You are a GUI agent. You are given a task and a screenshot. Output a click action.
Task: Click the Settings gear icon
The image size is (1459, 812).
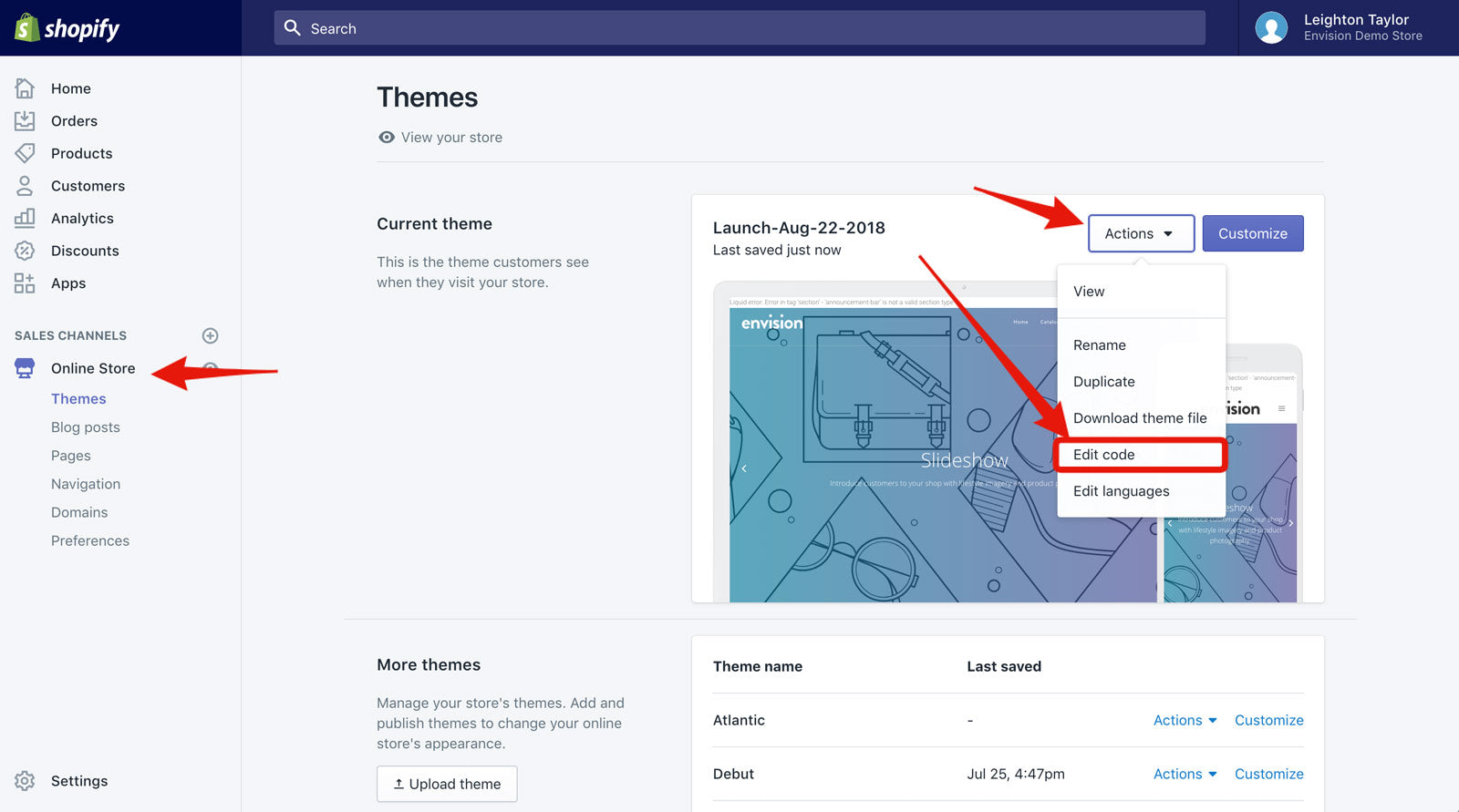tap(25, 781)
